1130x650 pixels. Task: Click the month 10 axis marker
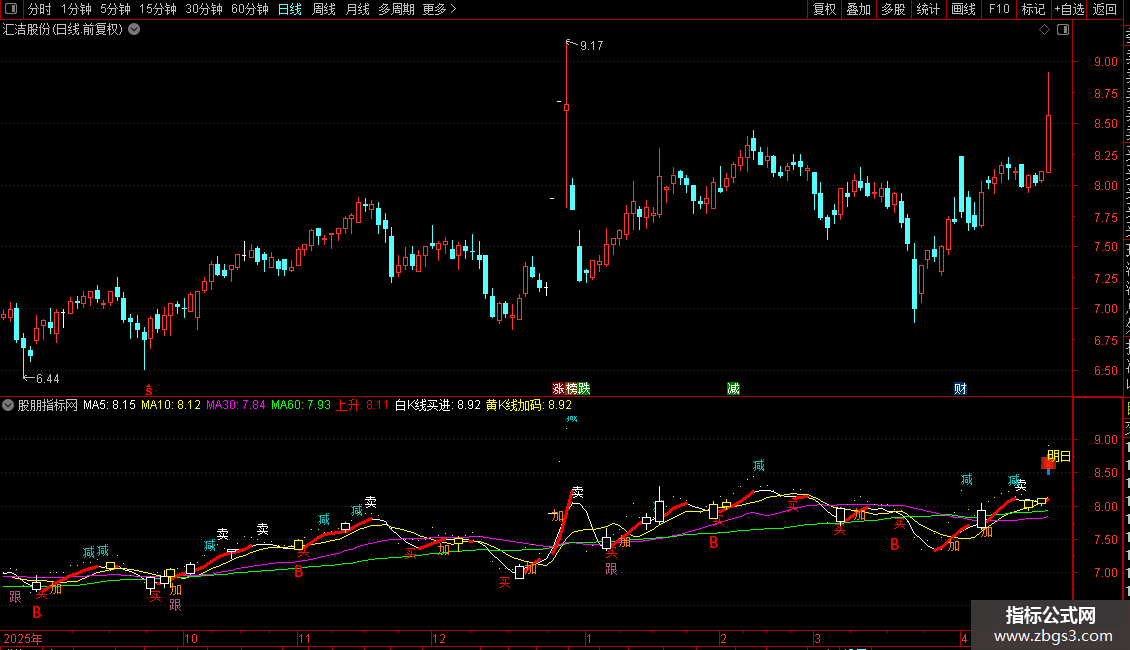(191, 638)
